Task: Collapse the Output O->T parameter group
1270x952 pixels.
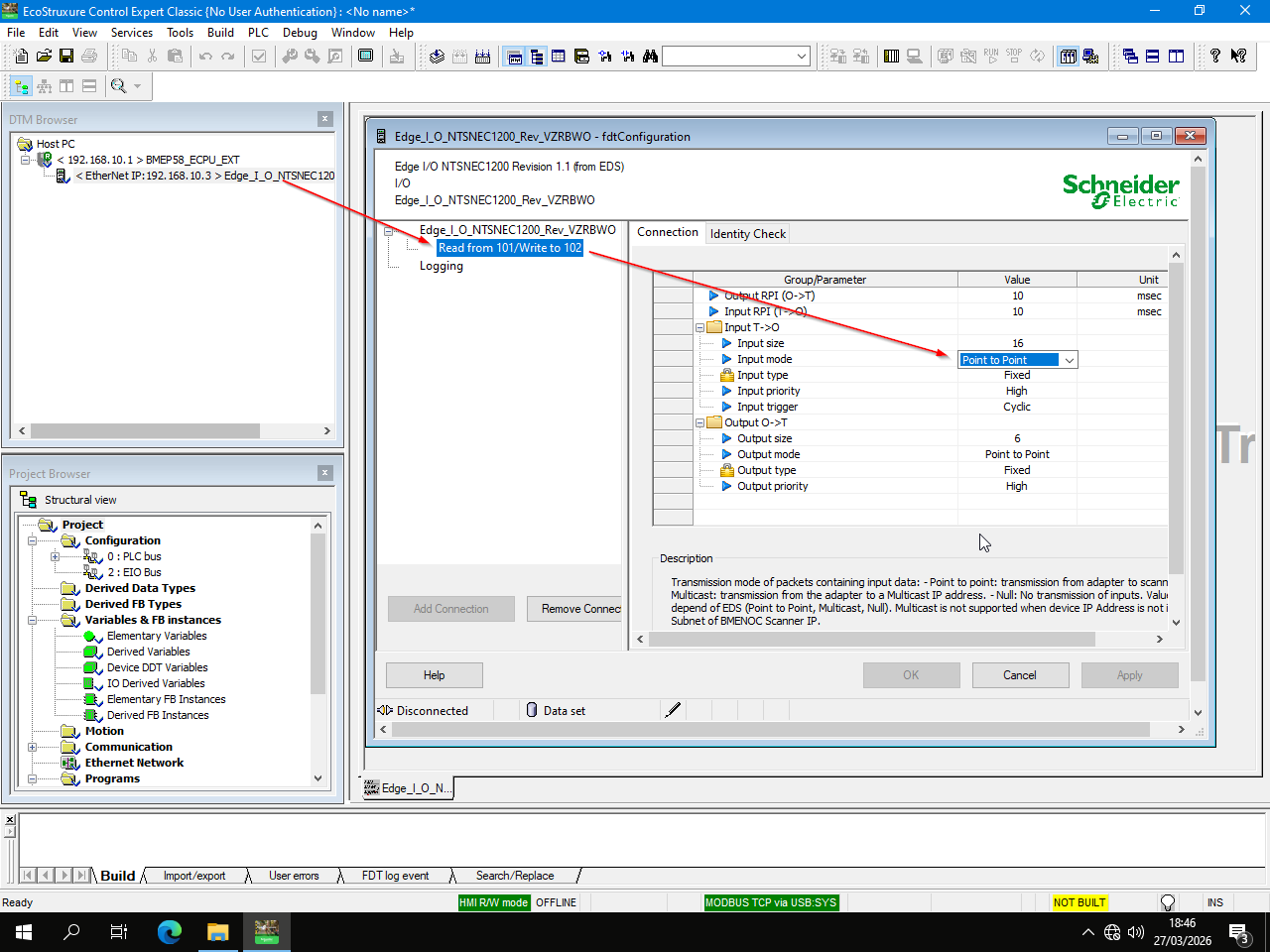Action: pyautogui.click(x=700, y=422)
